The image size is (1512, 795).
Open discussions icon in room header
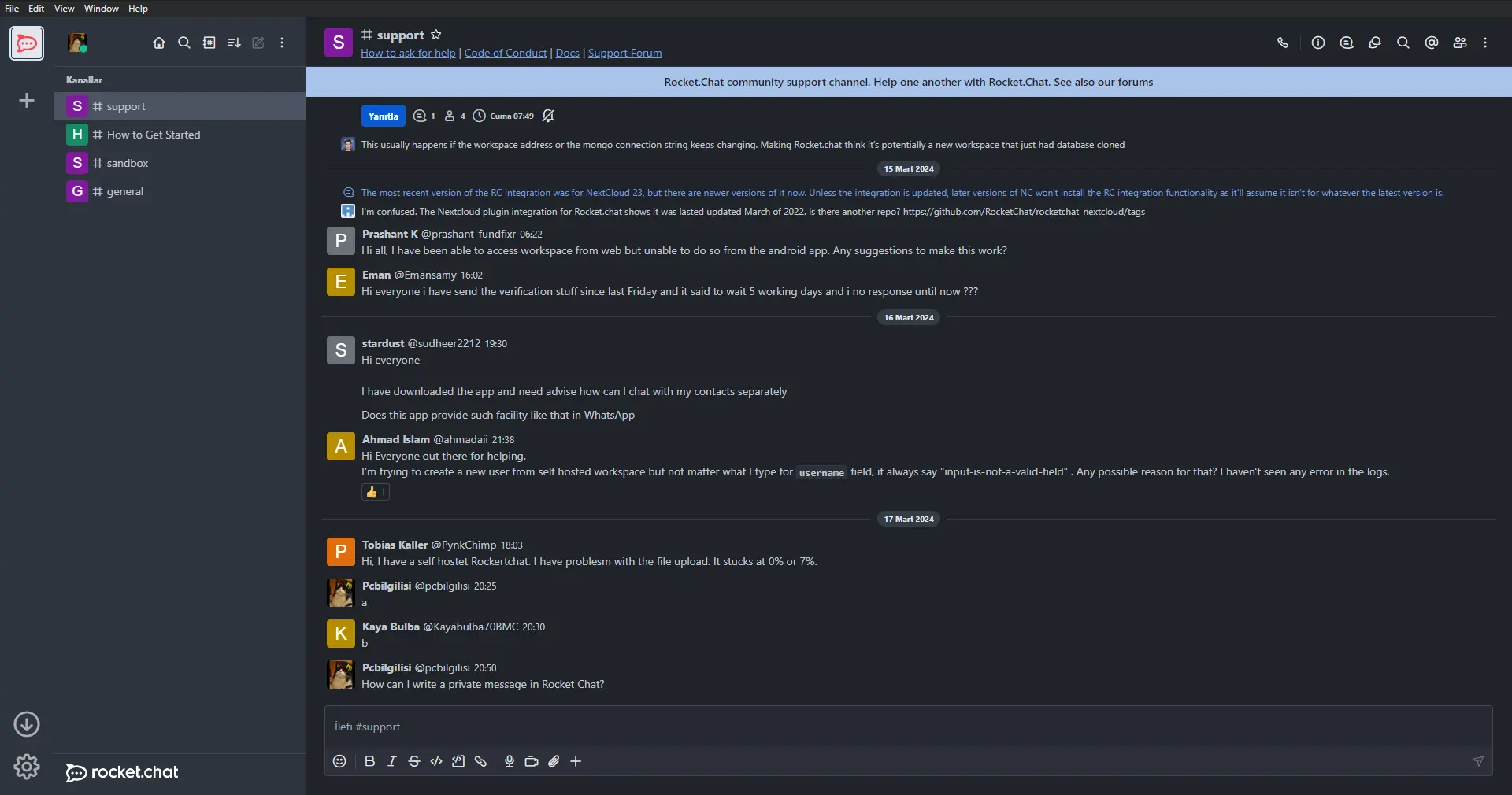pyautogui.click(x=1375, y=43)
